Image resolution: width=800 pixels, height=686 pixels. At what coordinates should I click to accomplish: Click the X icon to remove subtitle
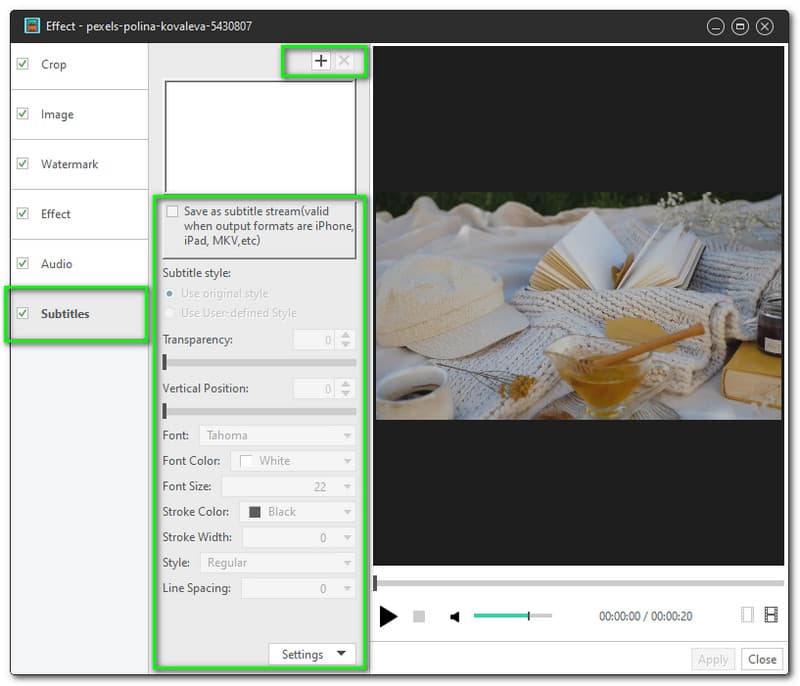(344, 61)
